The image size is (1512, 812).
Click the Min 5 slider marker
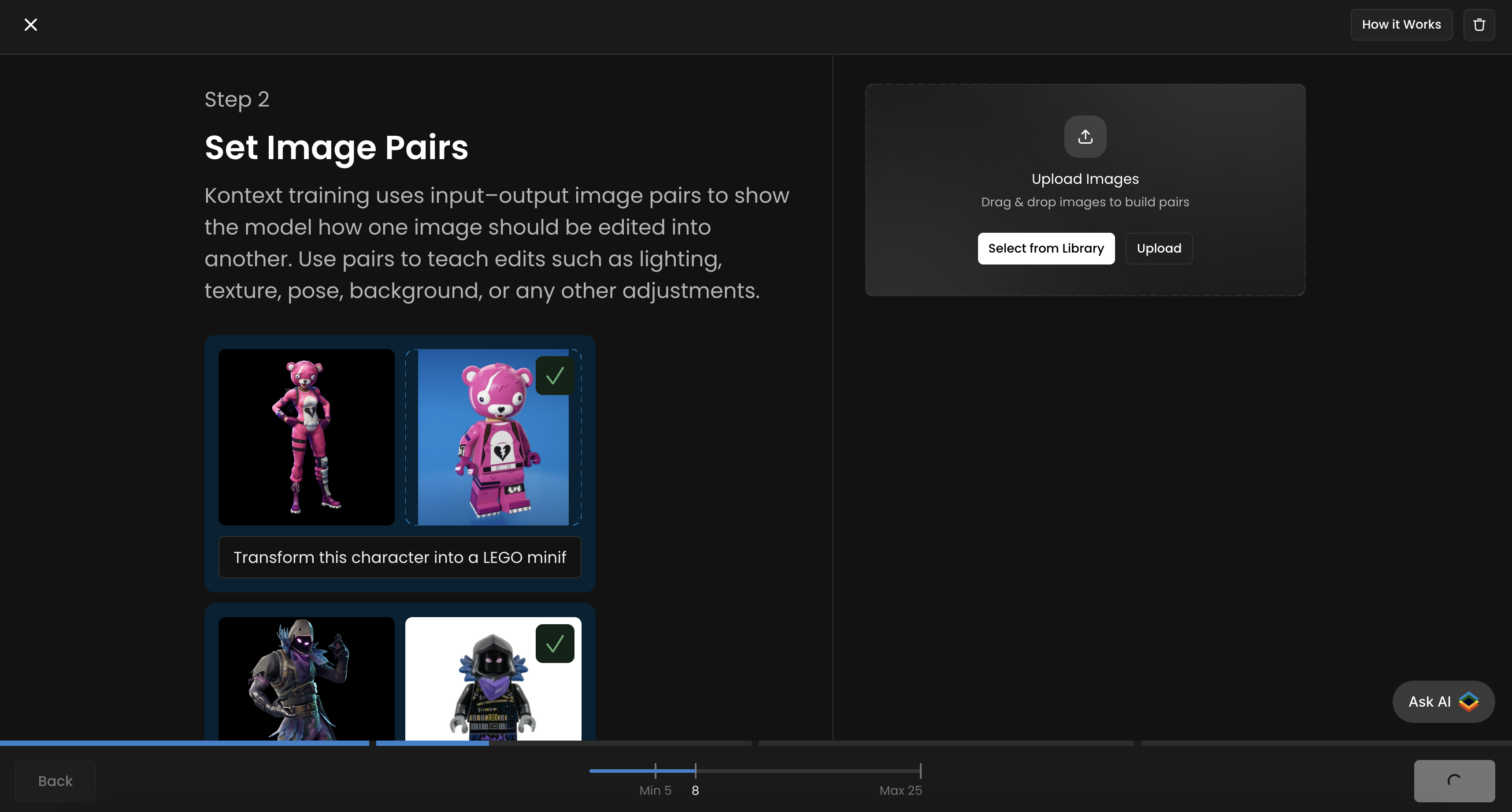(x=655, y=771)
